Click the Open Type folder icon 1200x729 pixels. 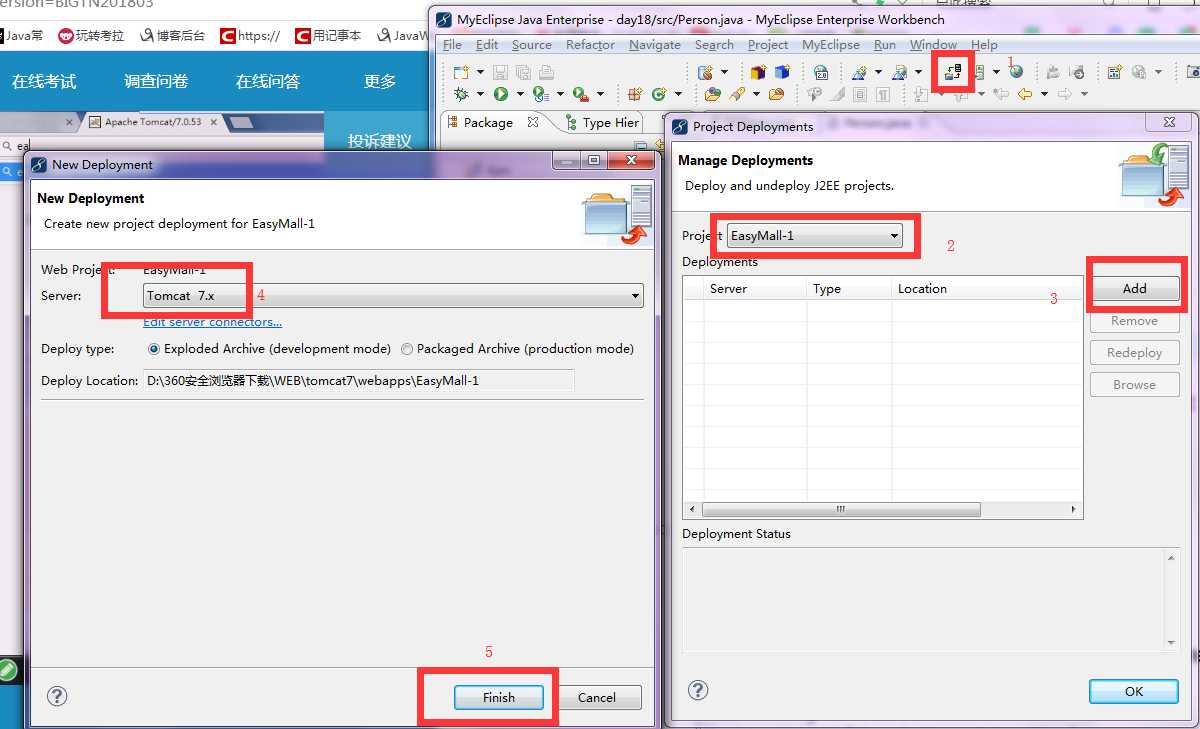coord(712,94)
